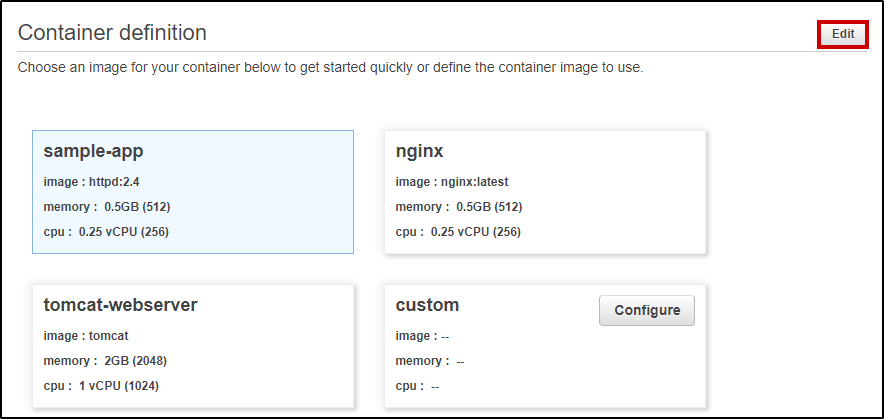The height and width of the screenshot is (419, 884).
Task: Click the 'Choose an image' description text
Action: [330, 68]
